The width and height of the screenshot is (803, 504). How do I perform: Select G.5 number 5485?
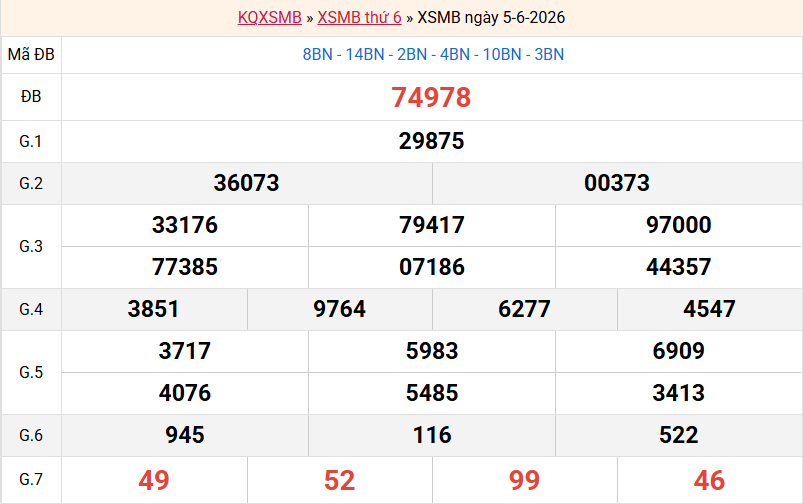tap(432, 393)
